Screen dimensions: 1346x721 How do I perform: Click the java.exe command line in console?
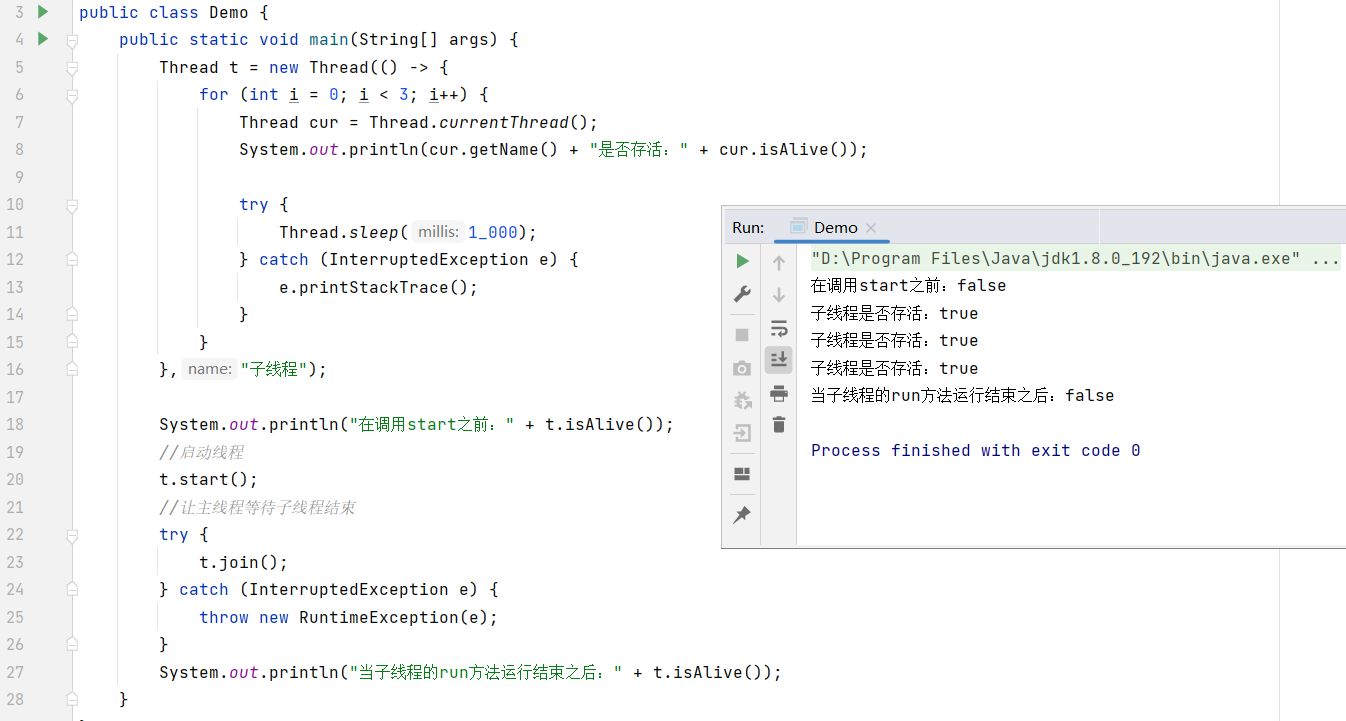coord(1076,259)
